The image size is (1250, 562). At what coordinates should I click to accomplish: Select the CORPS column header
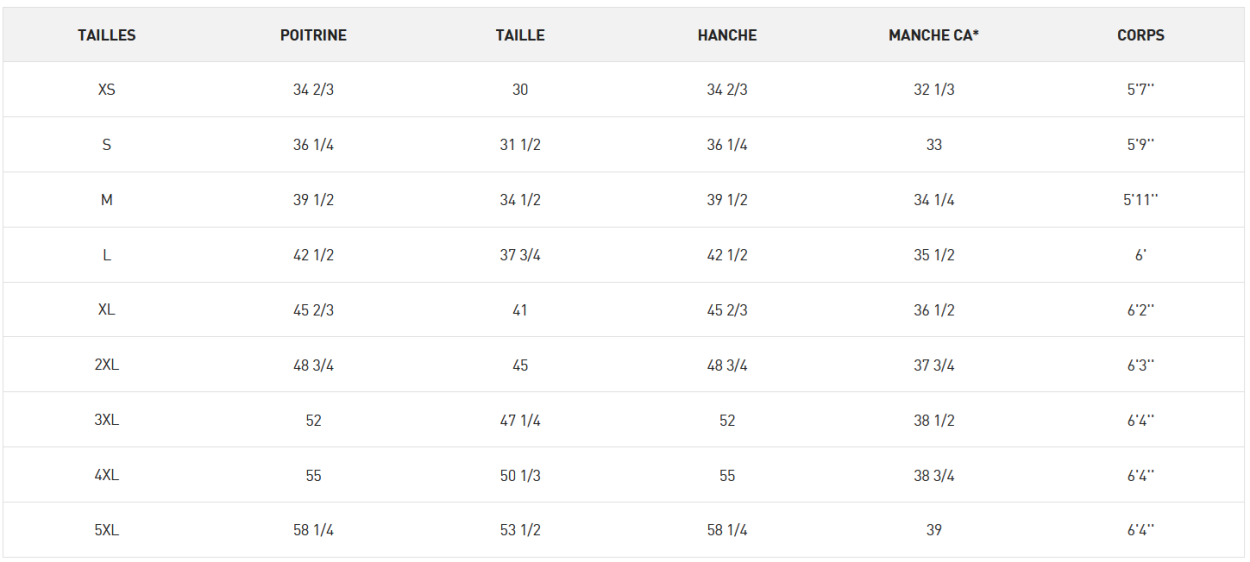pos(1140,35)
